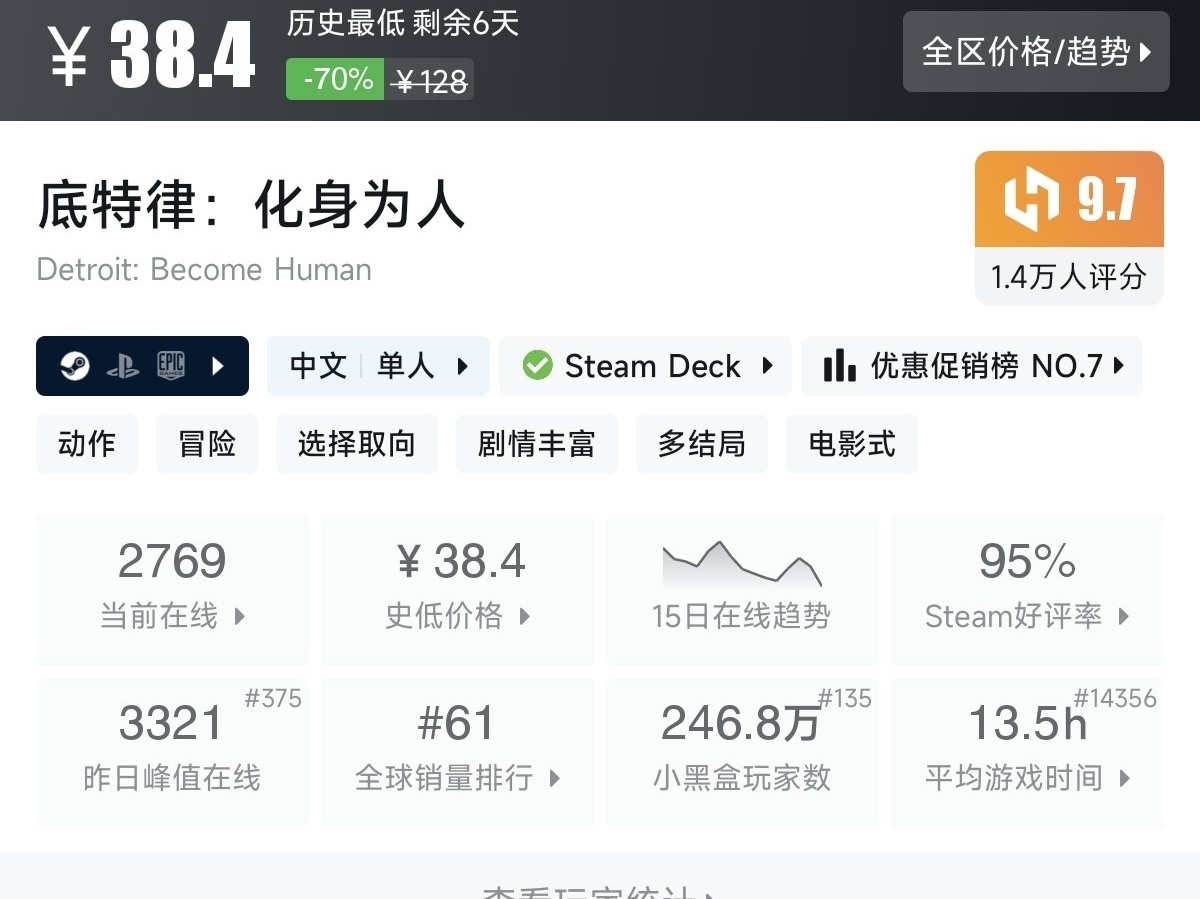Image resolution: width=1200 pixels, height=899 pixels.
Task: Open the all-region price trend button
Action: coord(1036,52)
